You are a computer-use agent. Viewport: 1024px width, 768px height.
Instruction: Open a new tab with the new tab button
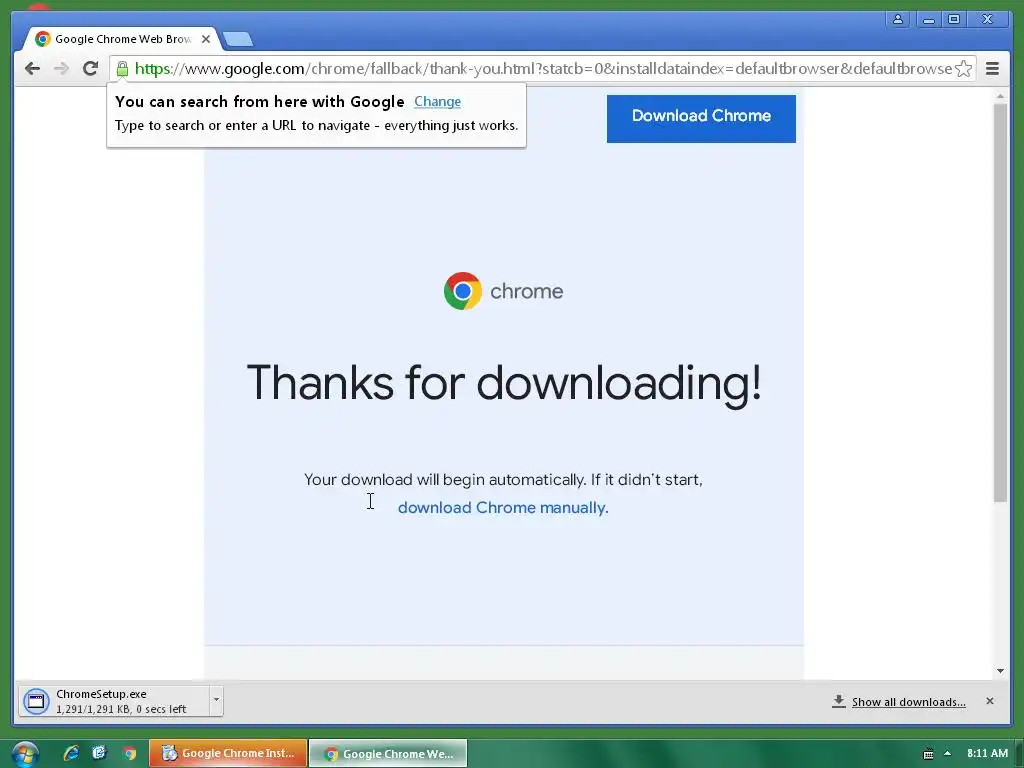tap(238, 40)
